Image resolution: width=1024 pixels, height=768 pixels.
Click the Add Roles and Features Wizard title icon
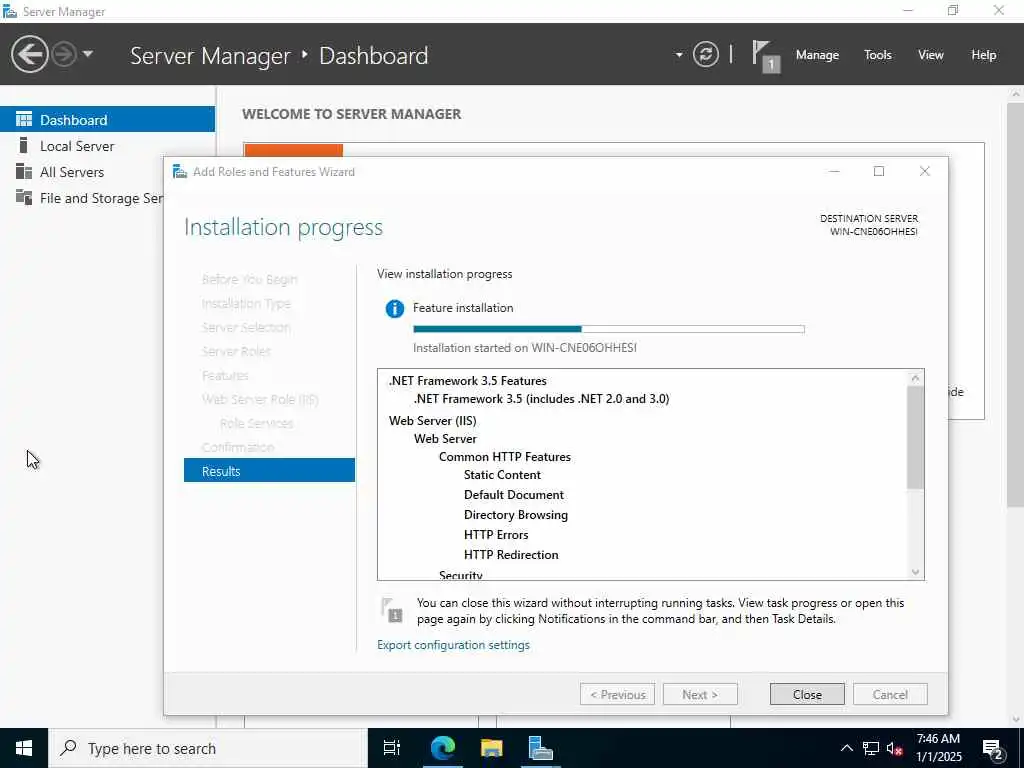[180, 172]
